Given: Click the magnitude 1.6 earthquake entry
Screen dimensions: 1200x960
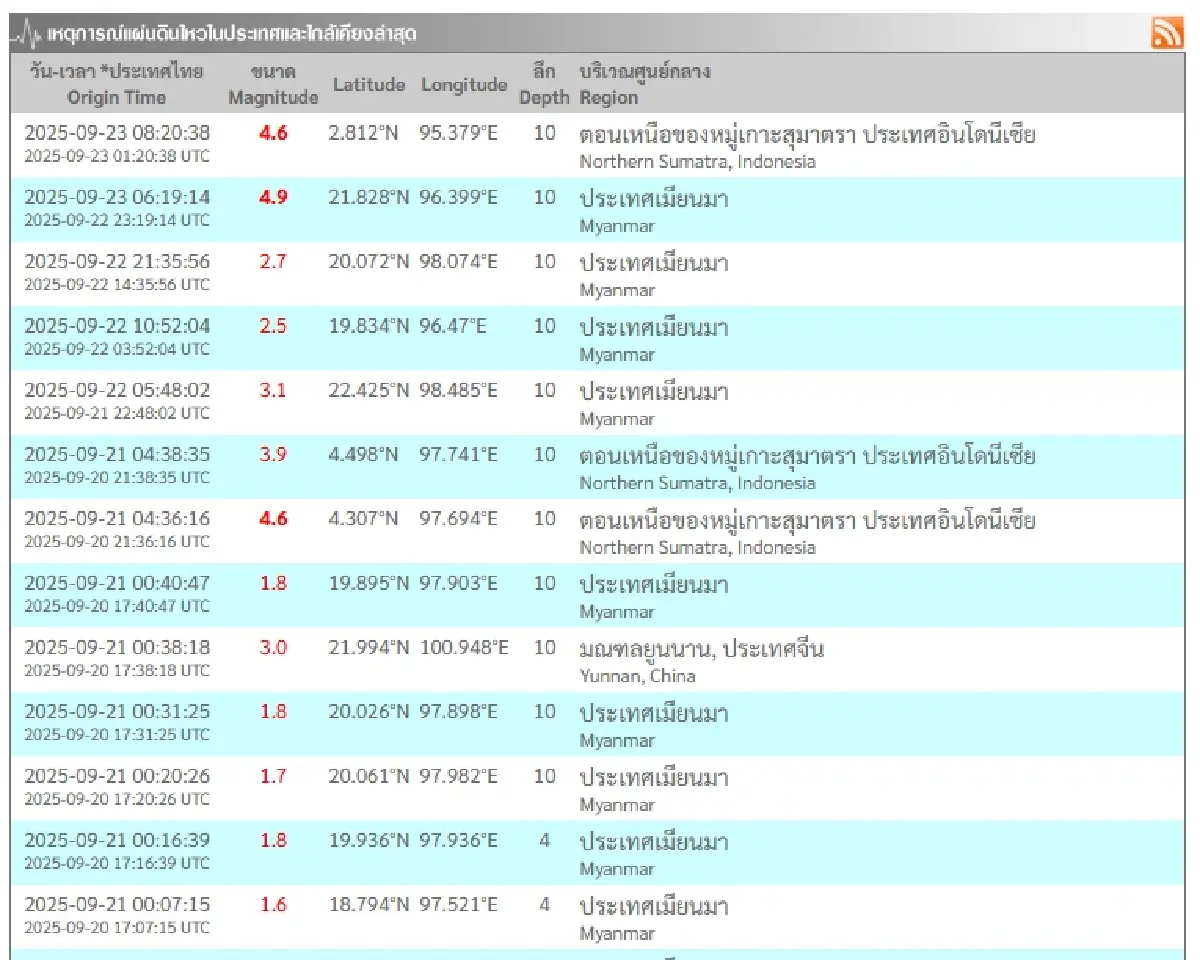Looking at the screenshot, I should (x=274, y=905).
